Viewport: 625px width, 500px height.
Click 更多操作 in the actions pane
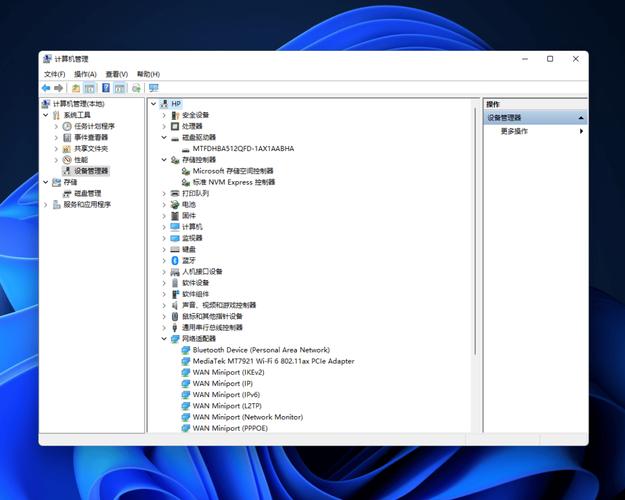(x=514, y=131)
